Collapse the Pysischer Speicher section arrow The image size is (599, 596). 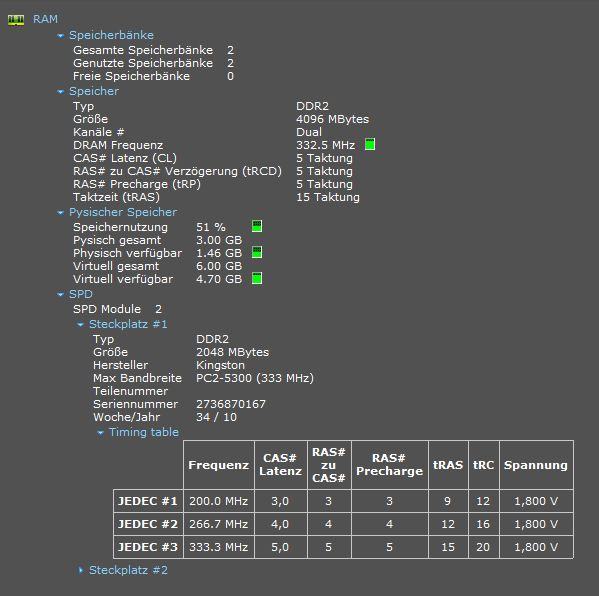coord(60,213)
